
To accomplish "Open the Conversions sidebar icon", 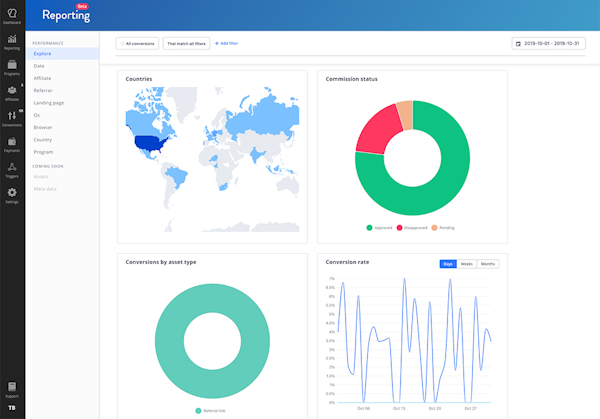I will [12, 118].
